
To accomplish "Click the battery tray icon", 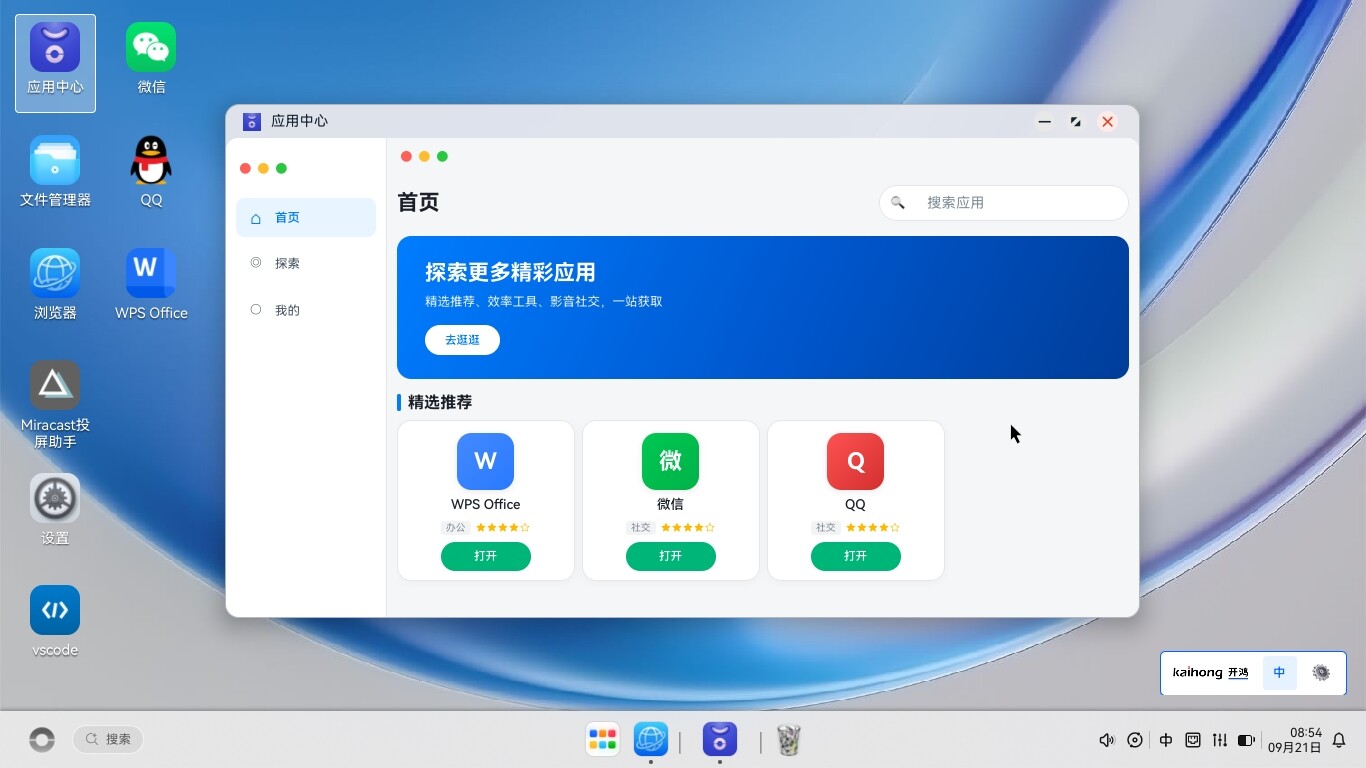I will (x=1246, y=741).
